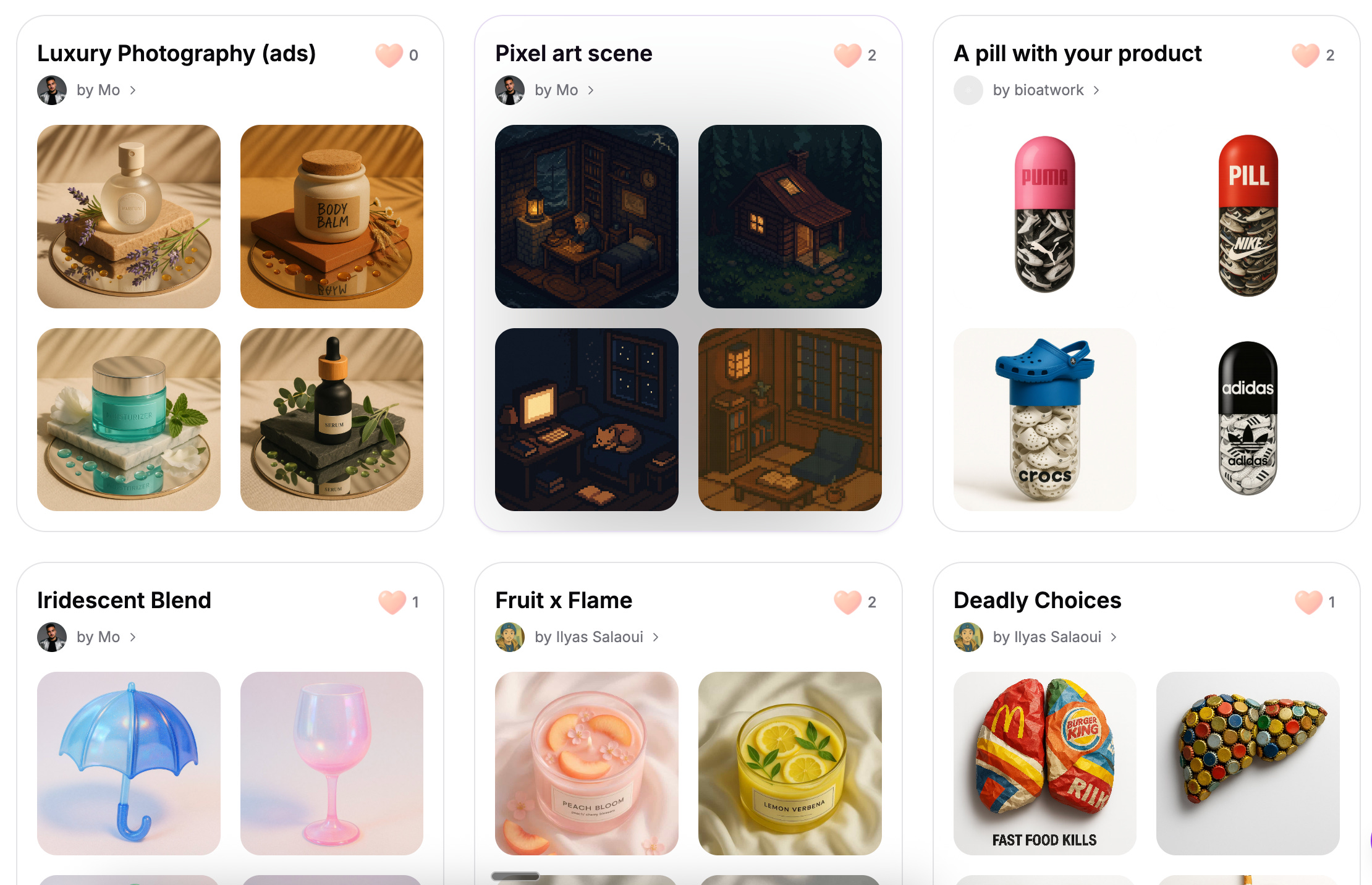Click the horizontal scrollbar handle at bottom
The image size is (1372, 885).
515,876
